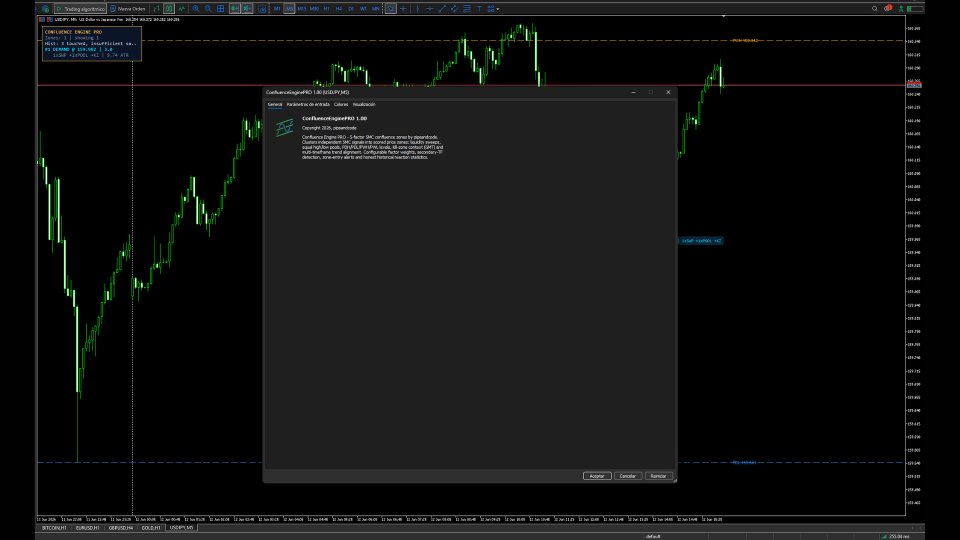Select the text label tool
This screenshot has width=960, height=540.
coord(479,9)
